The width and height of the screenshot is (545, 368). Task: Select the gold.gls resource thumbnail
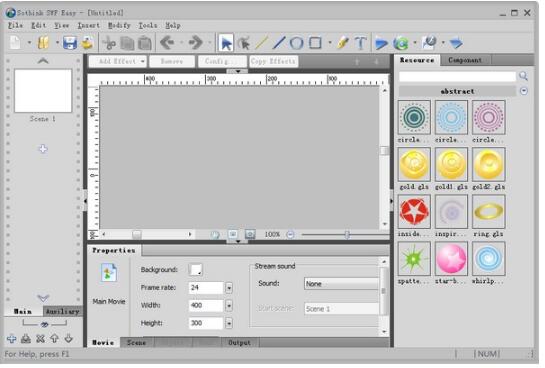tap(414, 164)
